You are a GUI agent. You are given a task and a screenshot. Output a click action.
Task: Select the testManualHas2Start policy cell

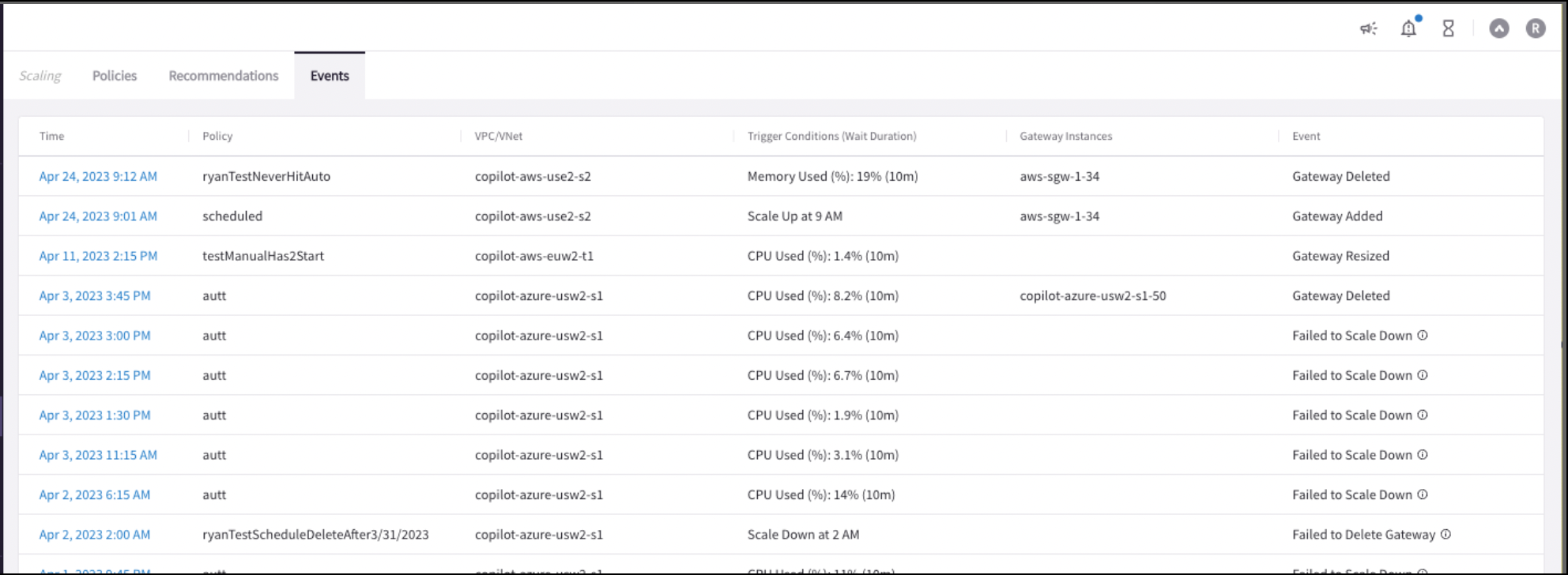pyautogui.click(x=263, y=256)
